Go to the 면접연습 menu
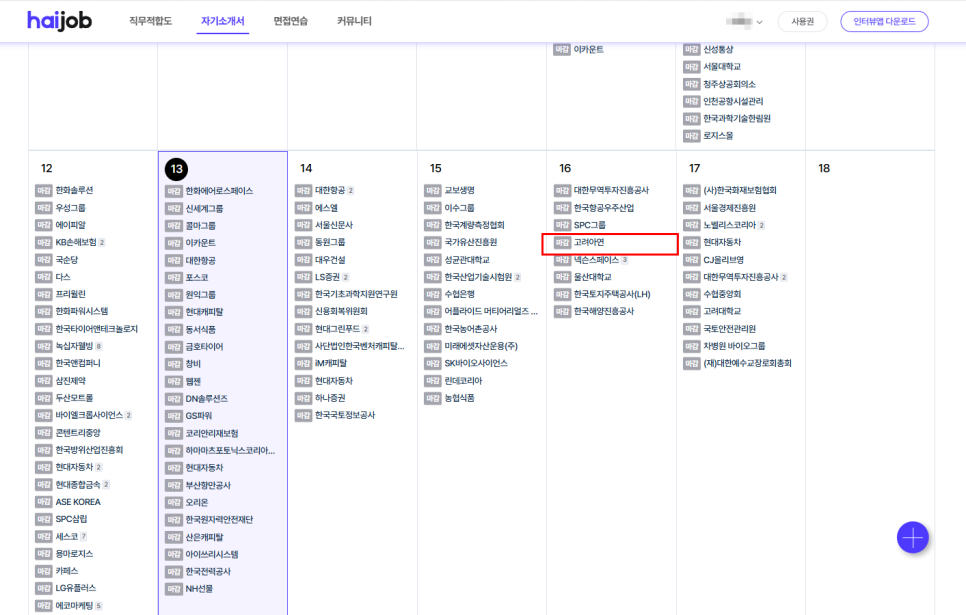Viewport: 966px width, 615px height. 290,21
